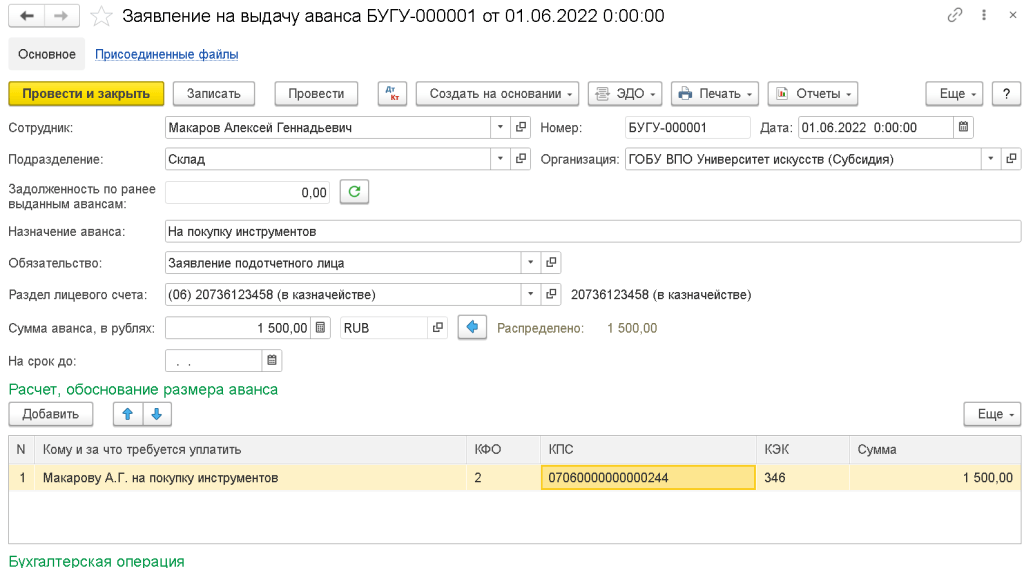Click the Назначение аванса text field

pyautogui.click(x=592, y=231)
